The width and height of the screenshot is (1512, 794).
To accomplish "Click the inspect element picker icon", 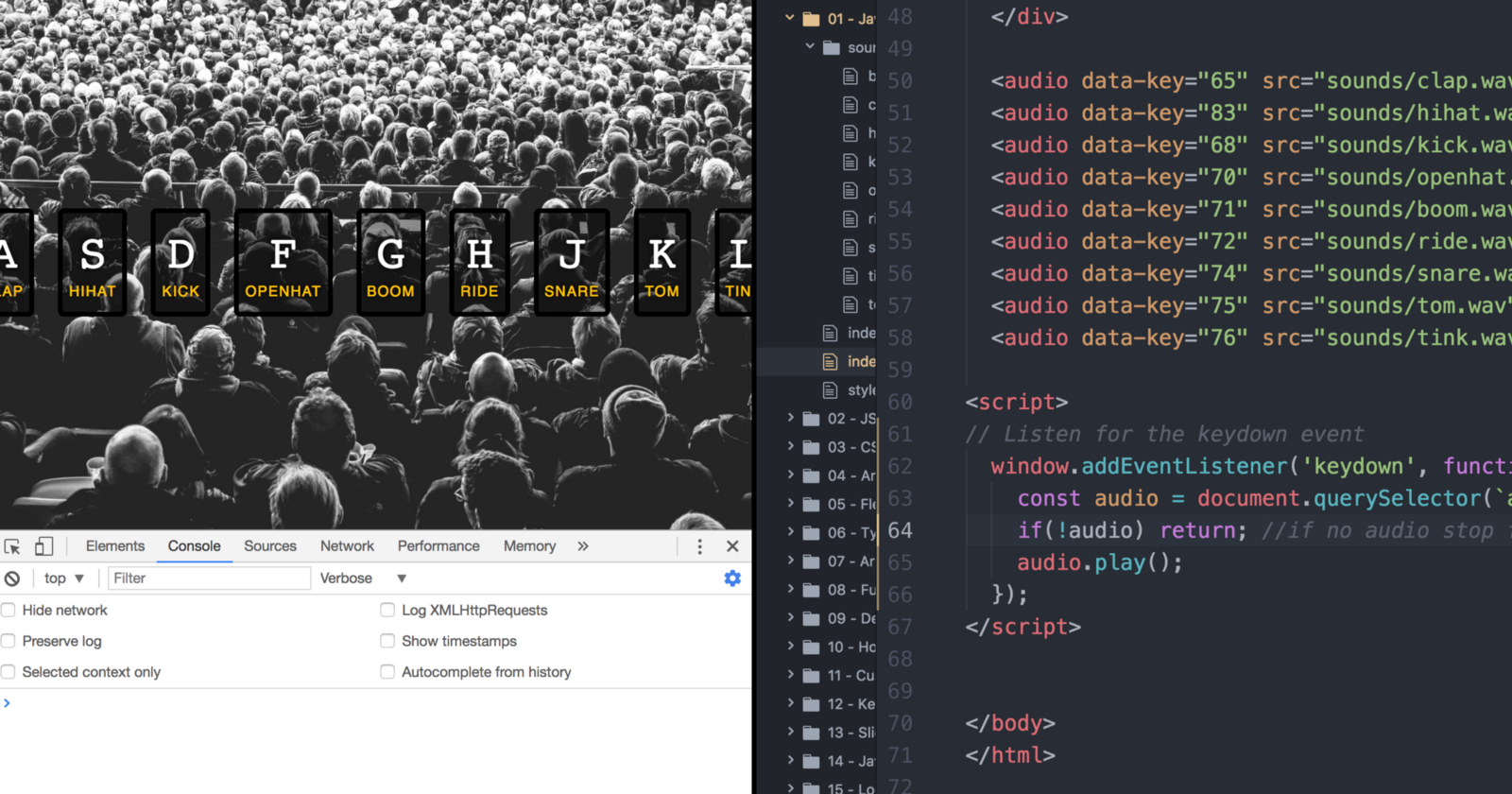I will (x=12, y=546).
